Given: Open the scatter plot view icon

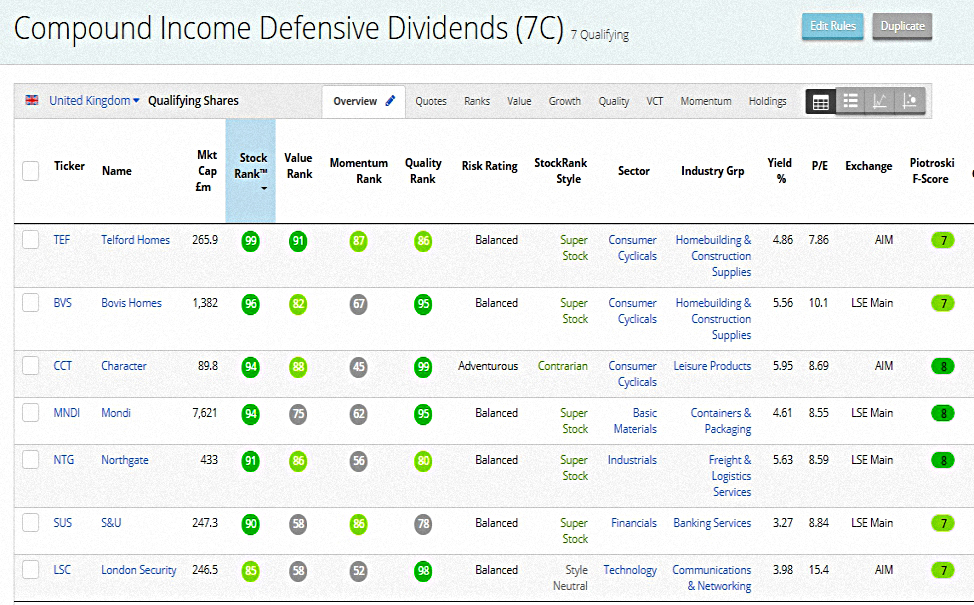Looking at the screenshot, I should 910,101.
